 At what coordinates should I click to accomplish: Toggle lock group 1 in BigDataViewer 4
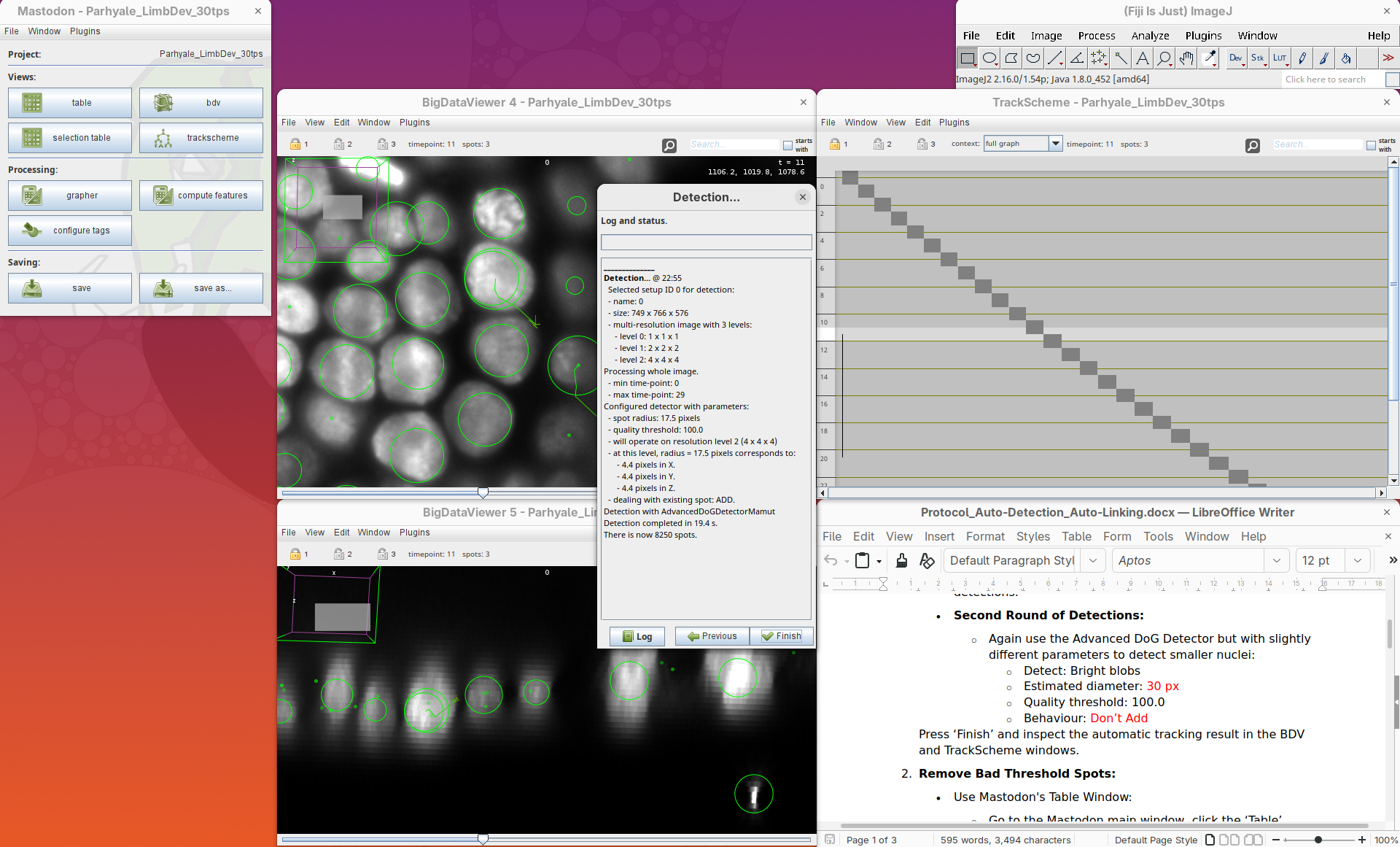pos(295,144)
